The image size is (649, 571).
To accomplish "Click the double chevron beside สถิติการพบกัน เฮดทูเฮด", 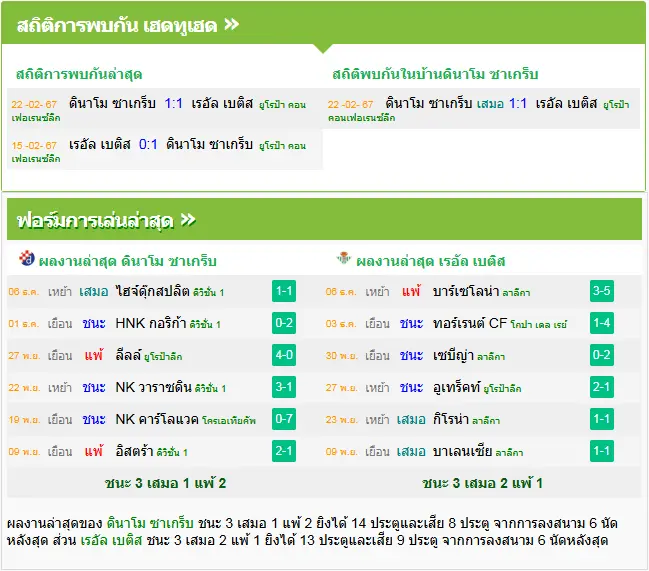I will 231,24.
